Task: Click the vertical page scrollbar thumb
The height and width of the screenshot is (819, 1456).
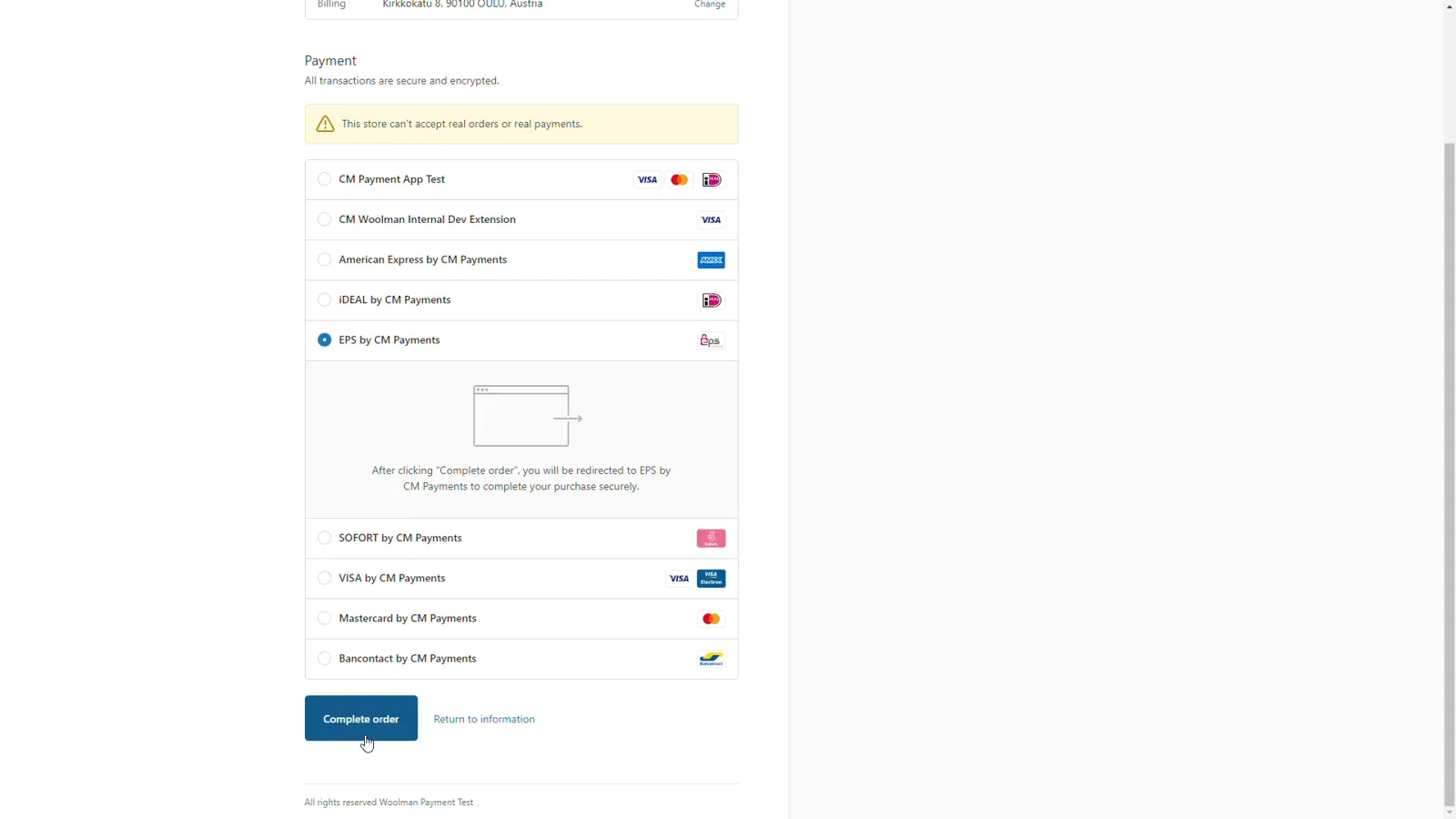Action: coord(1449,473)
